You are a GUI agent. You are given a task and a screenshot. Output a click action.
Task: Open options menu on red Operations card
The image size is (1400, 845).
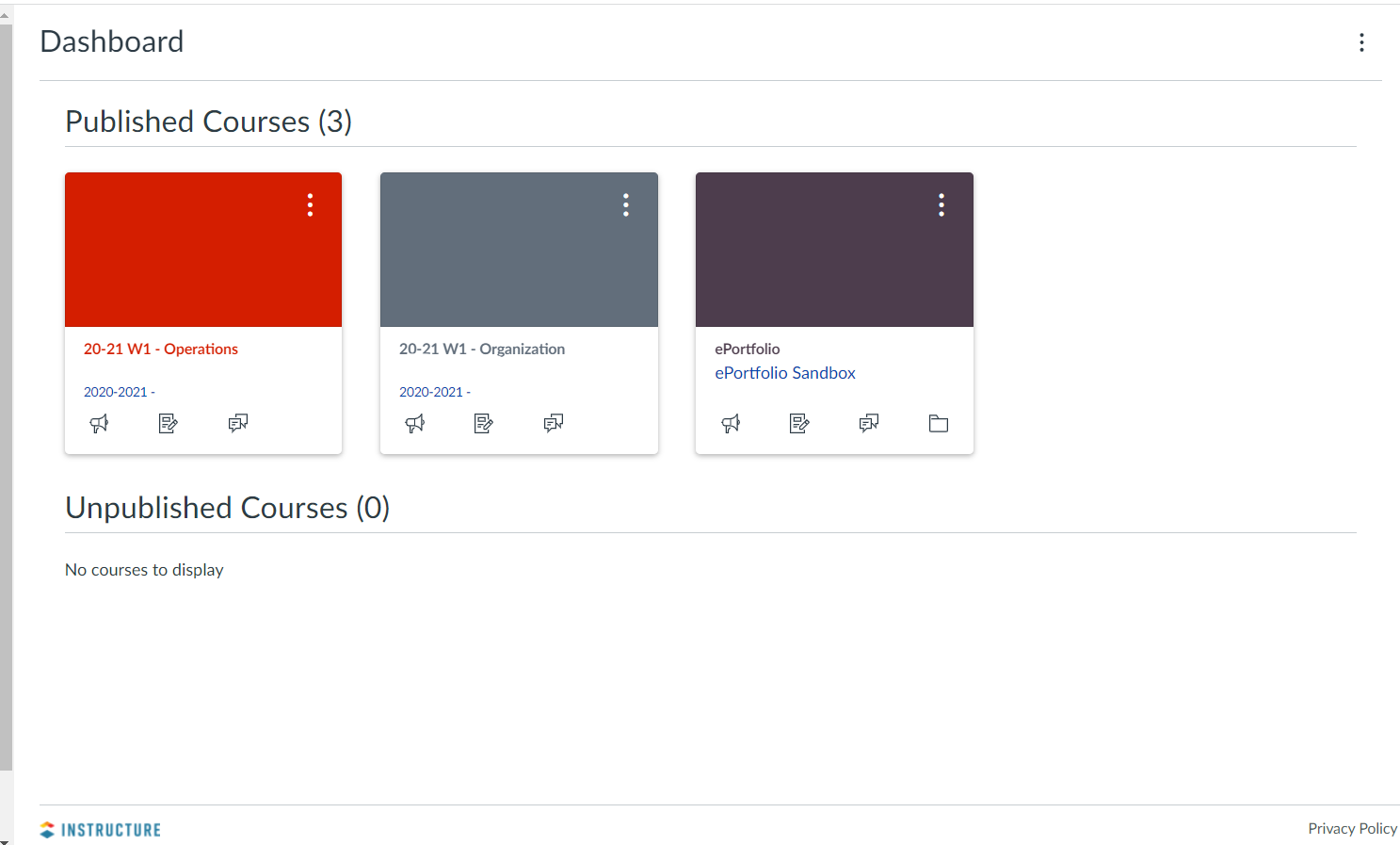(310, 205)
